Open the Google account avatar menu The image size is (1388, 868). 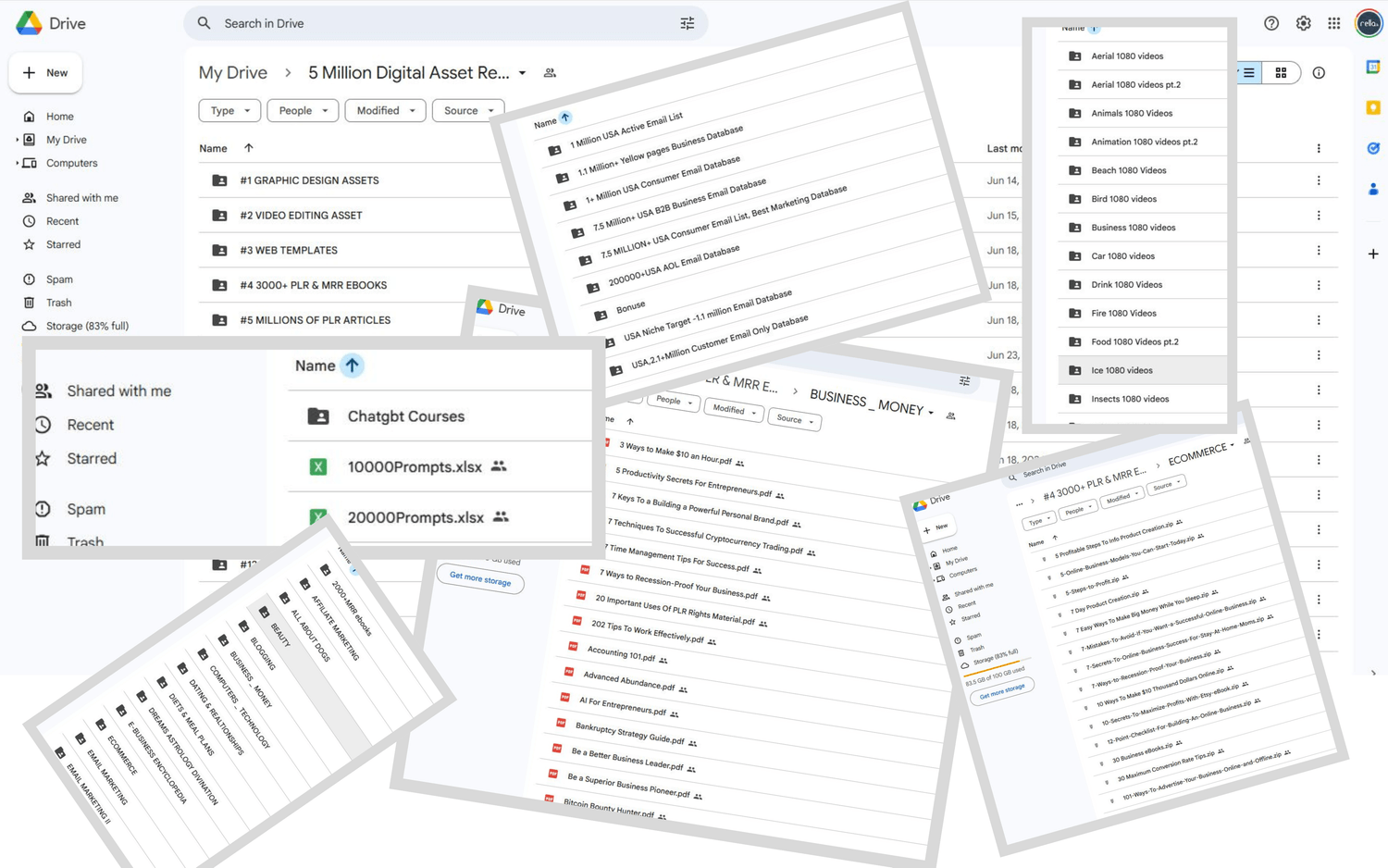tap(1369, 23)
